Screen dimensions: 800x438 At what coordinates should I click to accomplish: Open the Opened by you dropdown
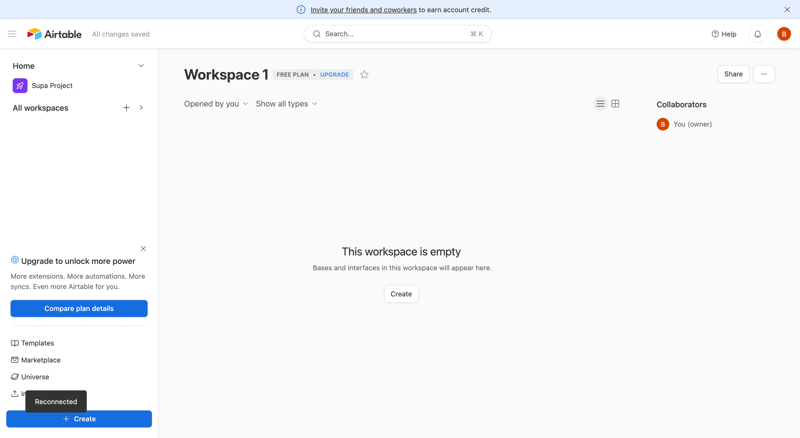(216, 104)
